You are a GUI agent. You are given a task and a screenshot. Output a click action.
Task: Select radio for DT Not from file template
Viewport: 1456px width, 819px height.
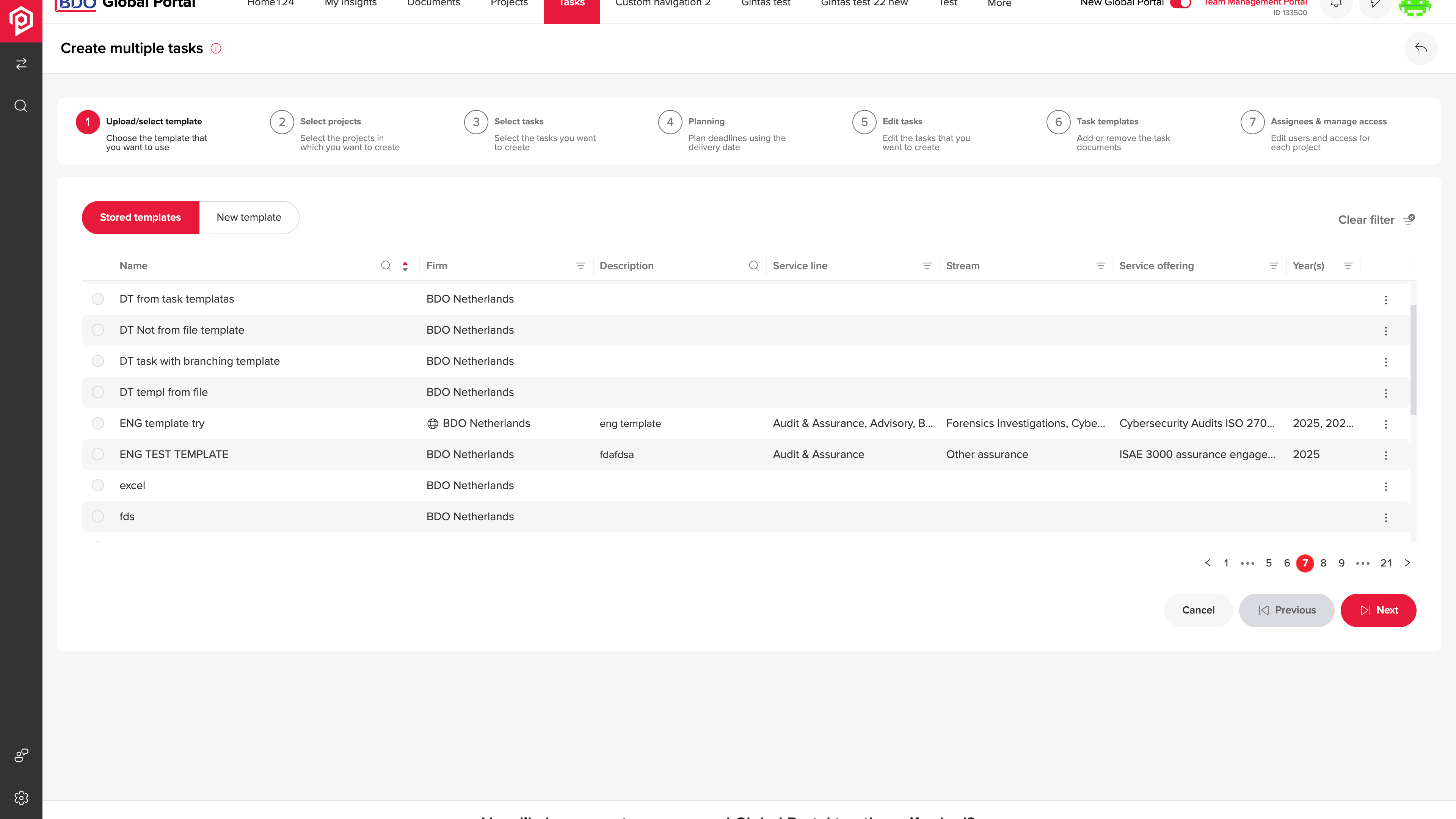pyautogui.click(x=98, y=330)
